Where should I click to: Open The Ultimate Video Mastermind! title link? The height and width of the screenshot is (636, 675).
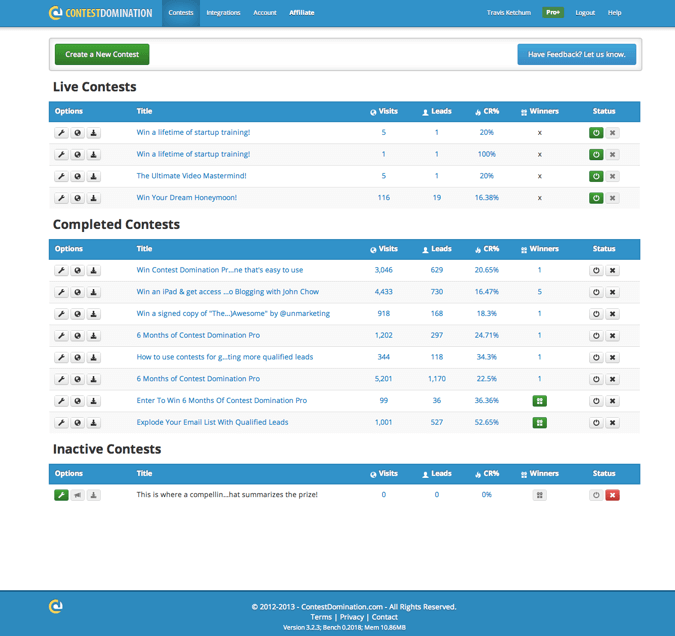[191, 176]
